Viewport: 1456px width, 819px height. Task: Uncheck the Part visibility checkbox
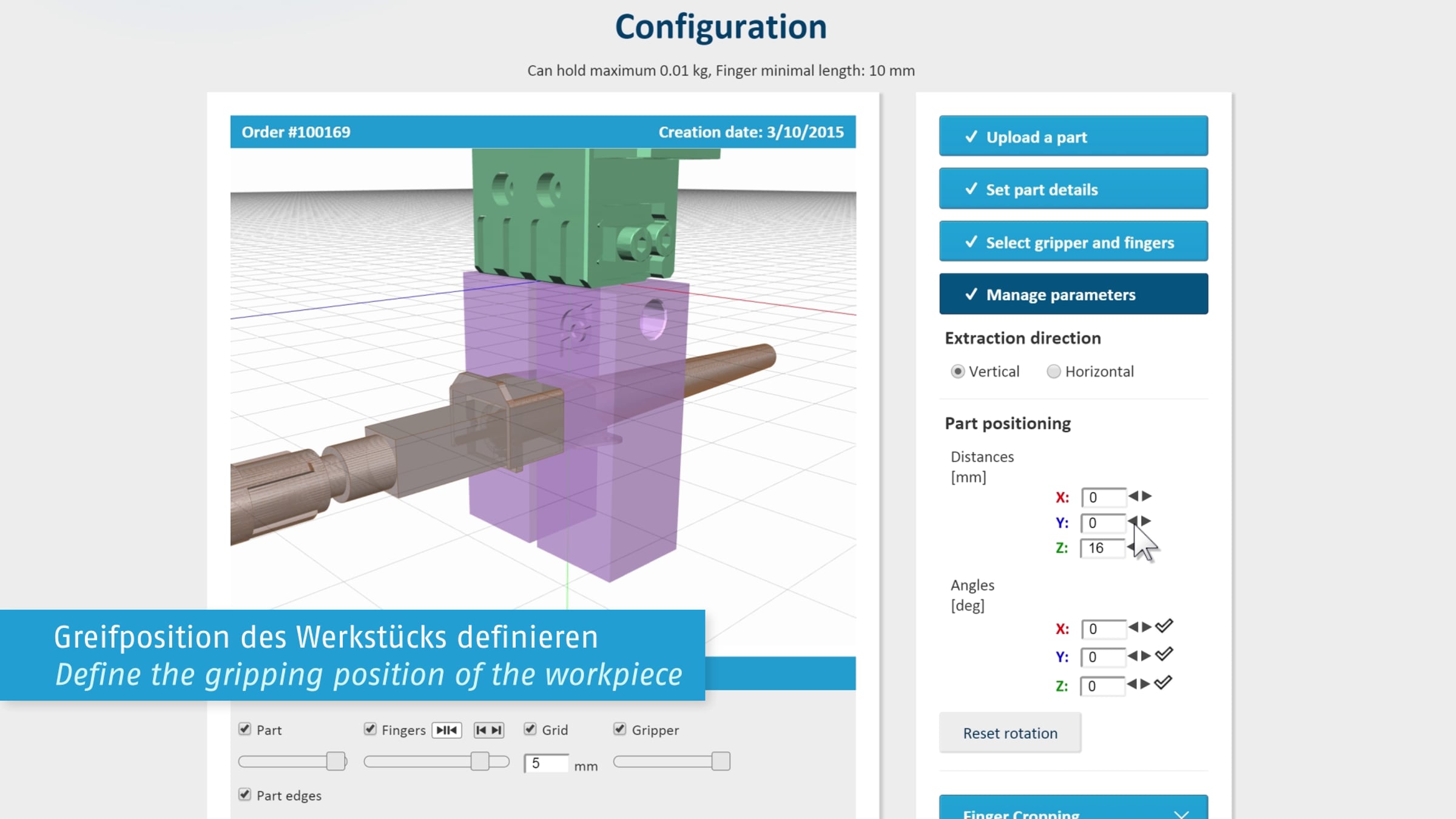tap(244, 729)
